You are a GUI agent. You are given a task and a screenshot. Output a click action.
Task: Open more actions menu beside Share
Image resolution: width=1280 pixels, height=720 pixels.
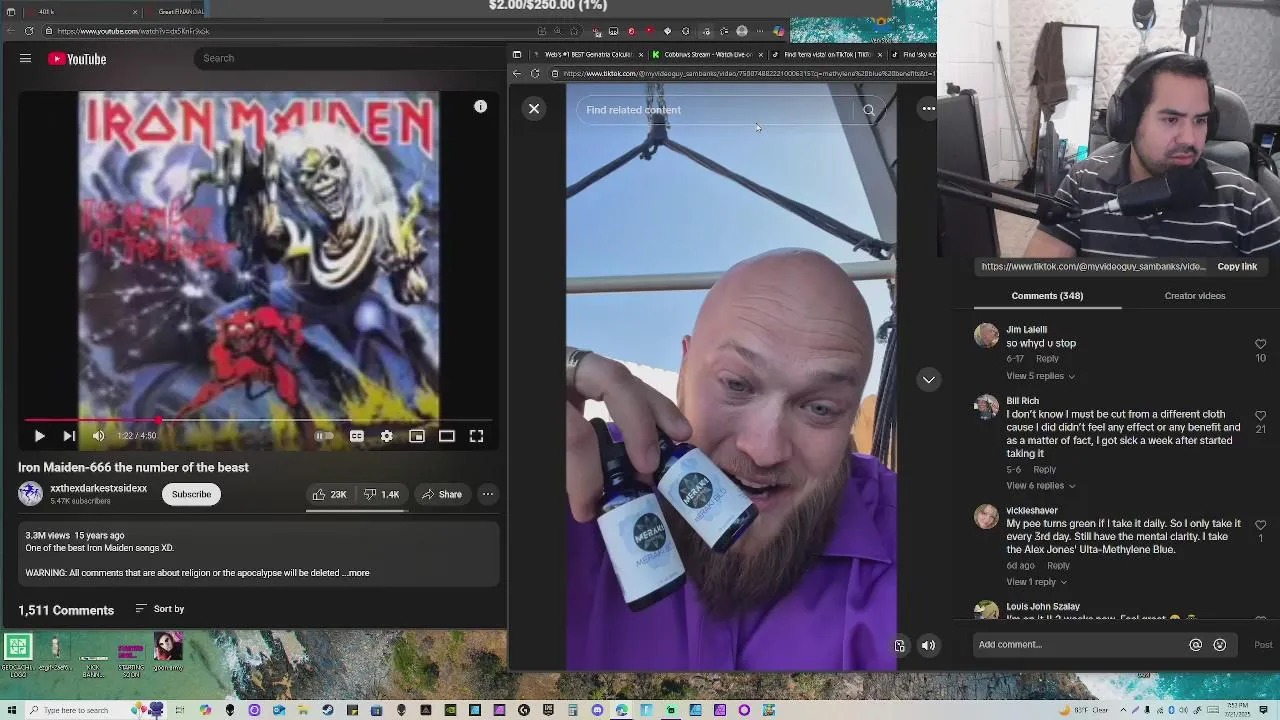point(488,494)
